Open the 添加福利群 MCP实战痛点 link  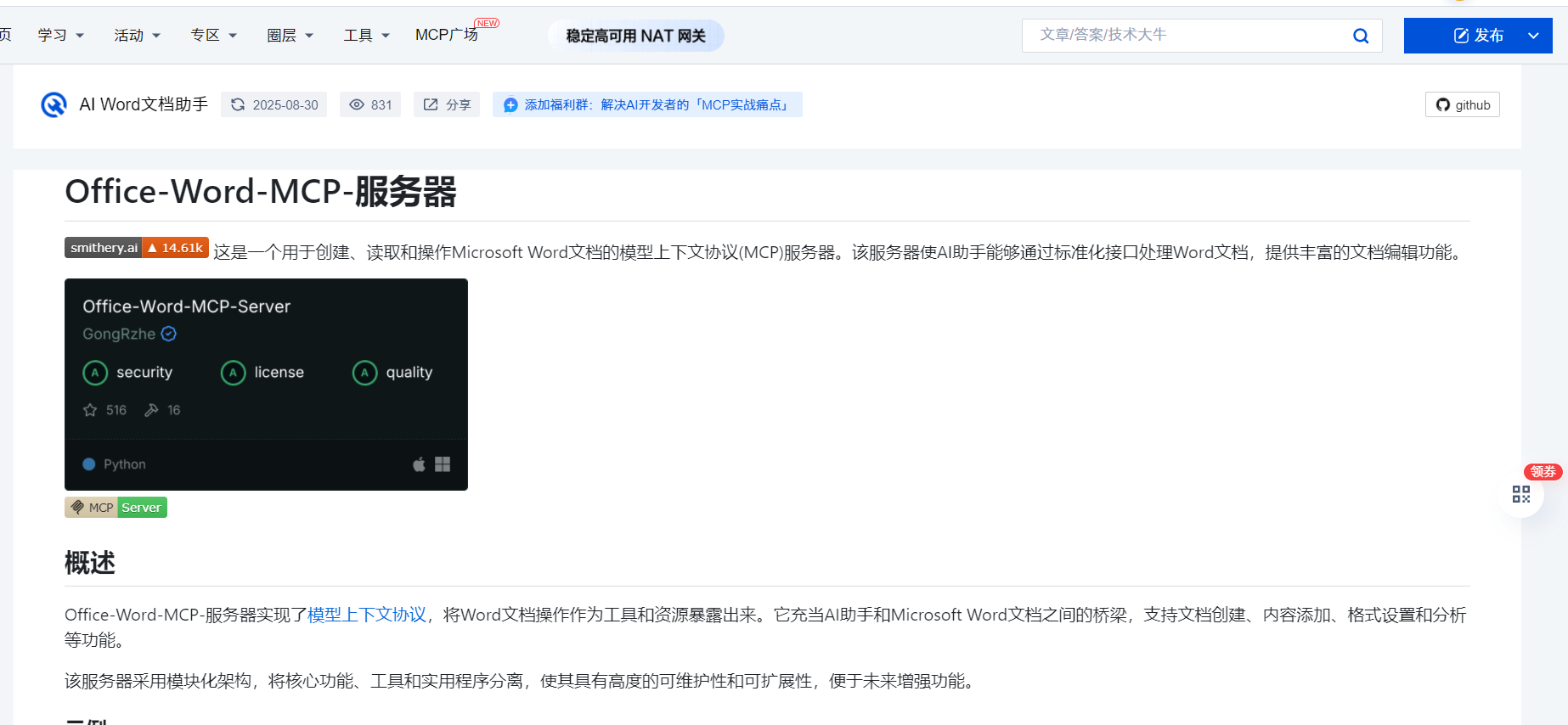647,104
